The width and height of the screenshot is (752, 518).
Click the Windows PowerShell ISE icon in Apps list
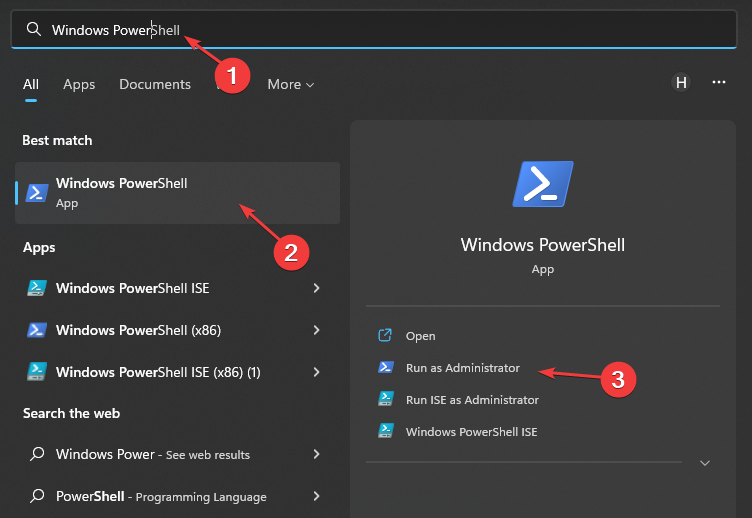pyautogui.click(x=37, y=288)
